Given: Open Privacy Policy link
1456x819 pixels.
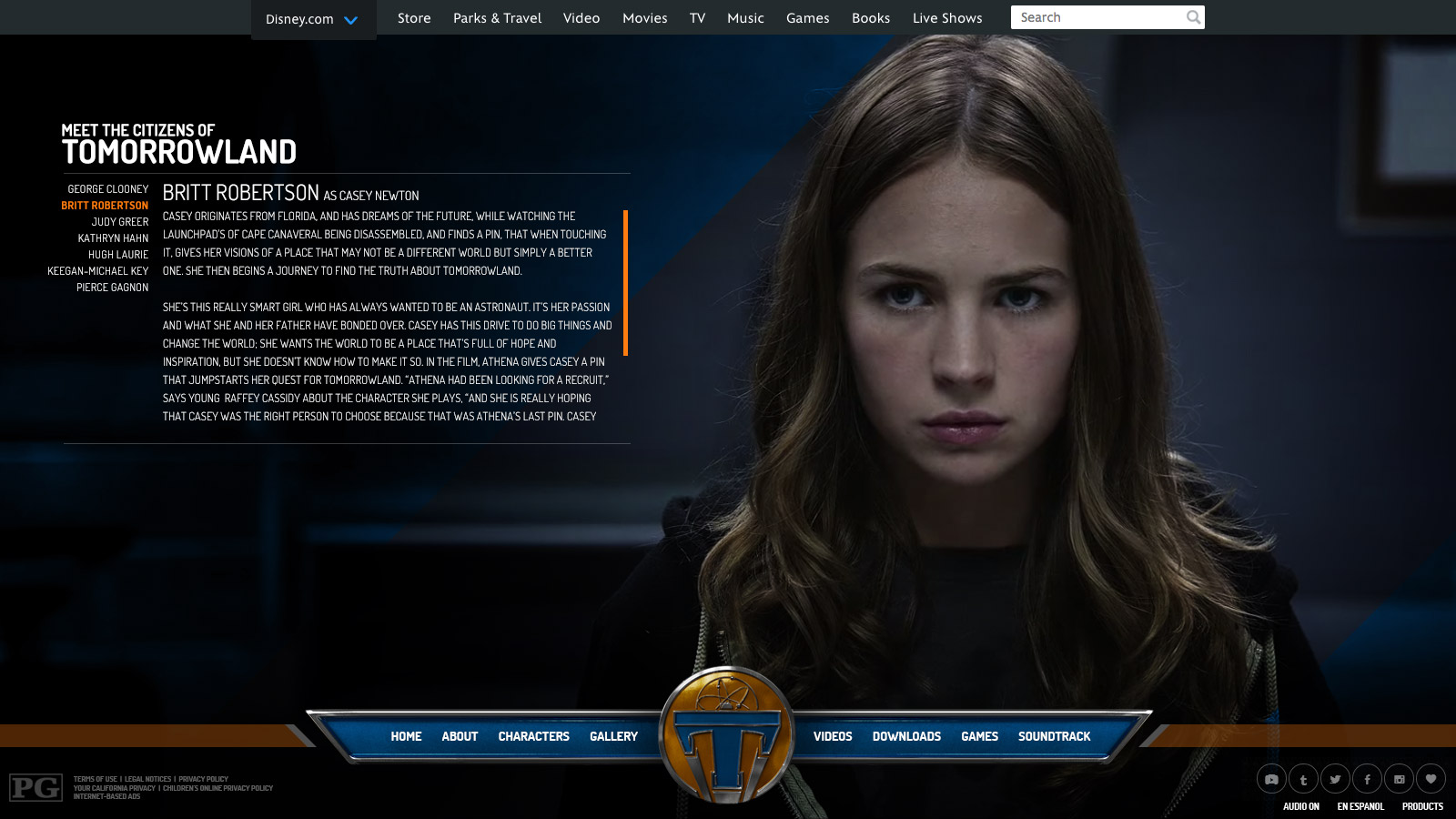Looking at the screenshot, I should click(x=203, y=779).
